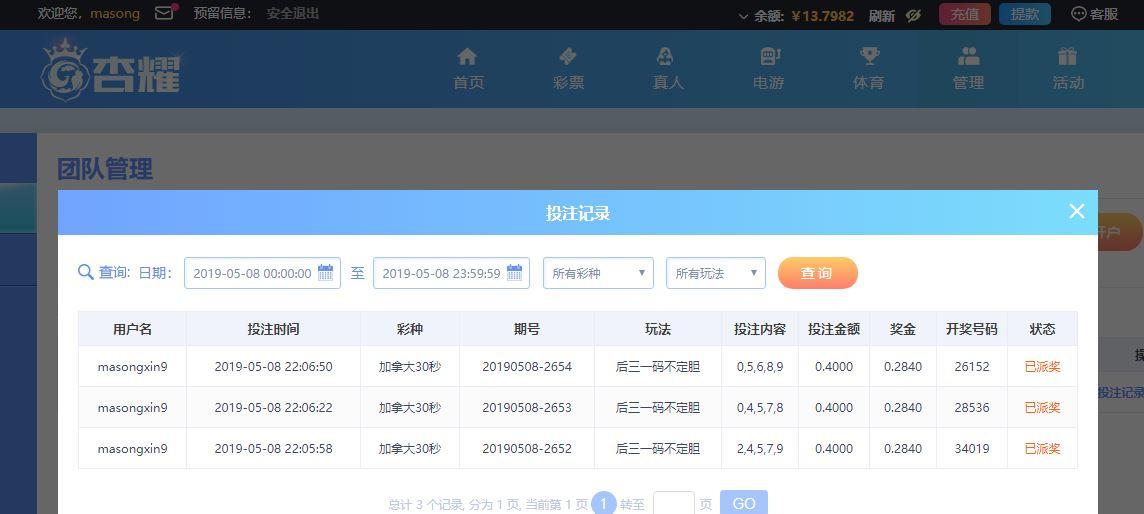
Task: Open the 彩票 lottery ticket icon
Action: (568, 57)
